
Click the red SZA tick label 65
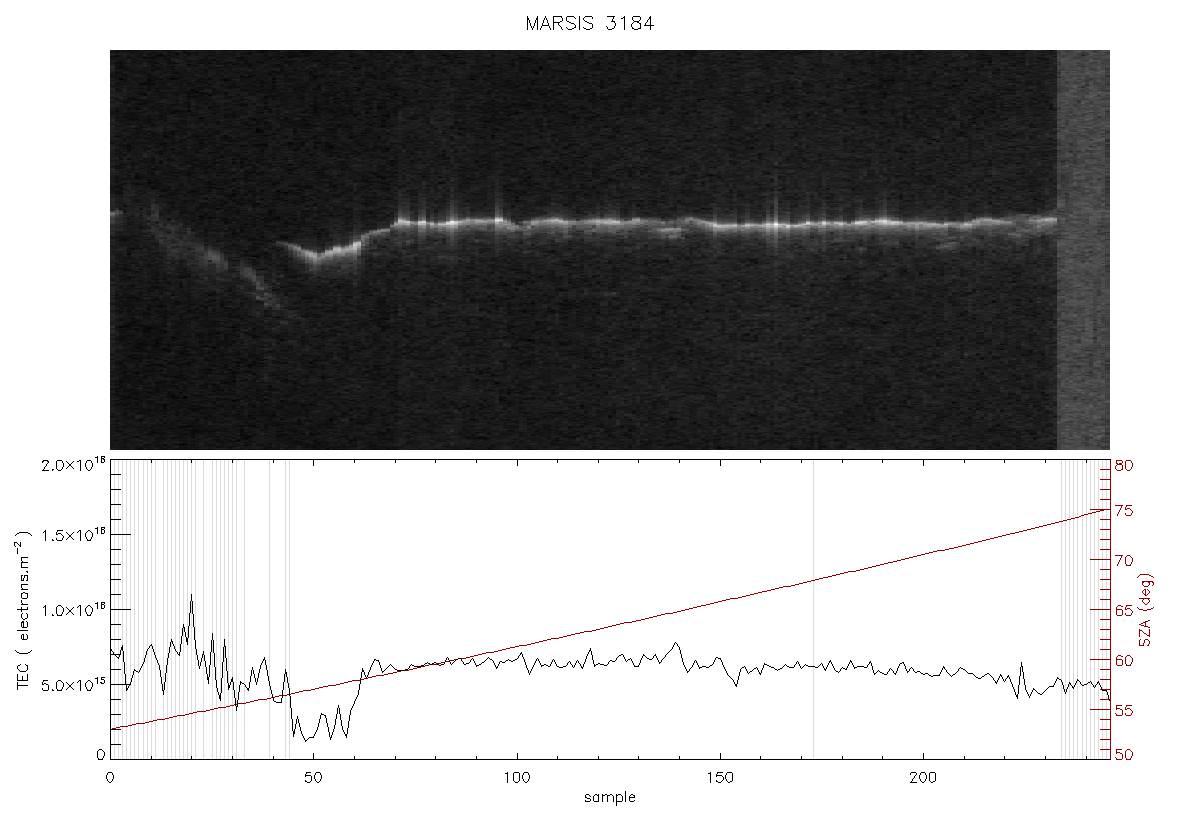(x=1124, y=610)
